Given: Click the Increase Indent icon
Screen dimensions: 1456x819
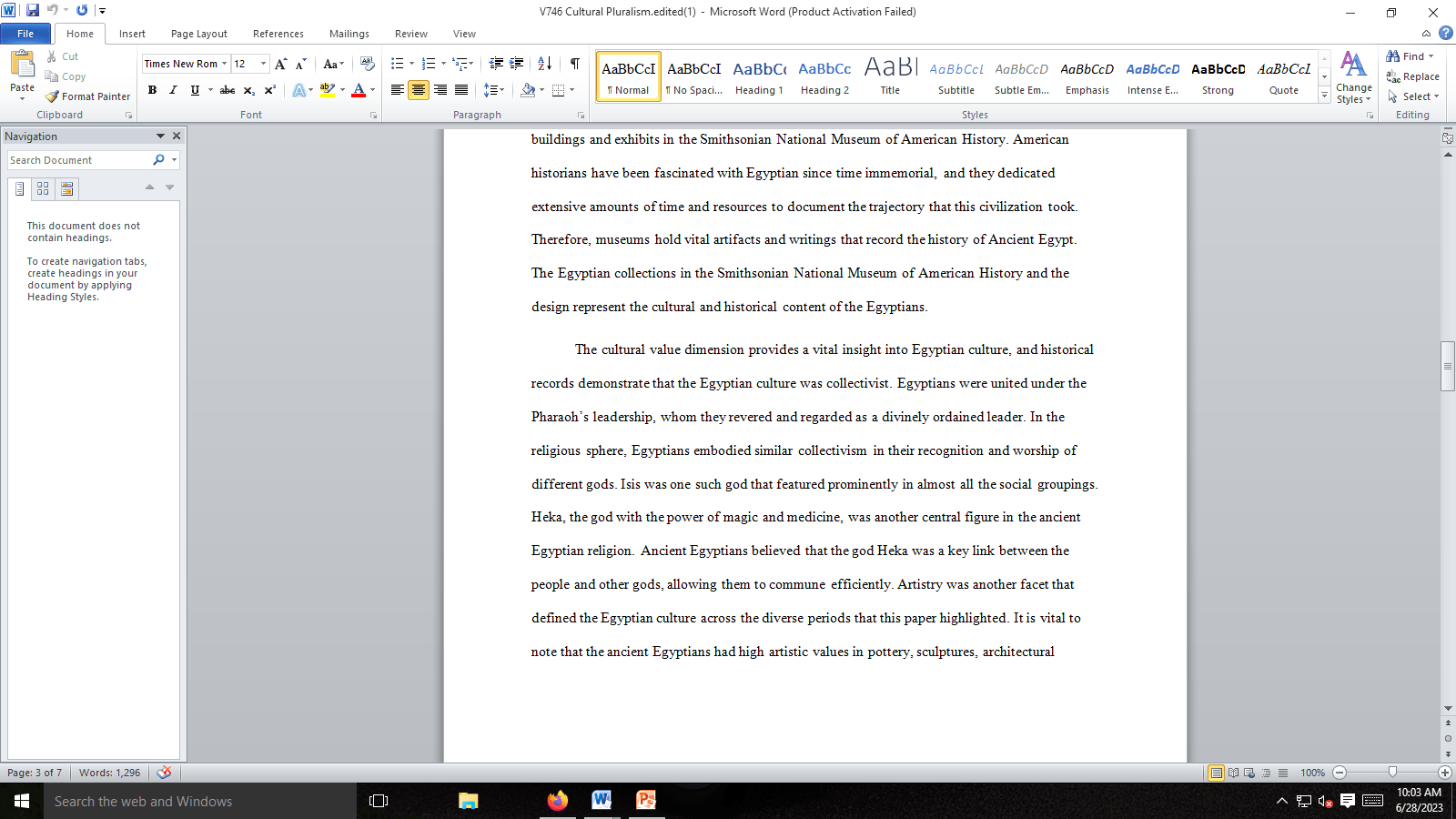Looking at the screenshot, I should click(x=517, y=64).
